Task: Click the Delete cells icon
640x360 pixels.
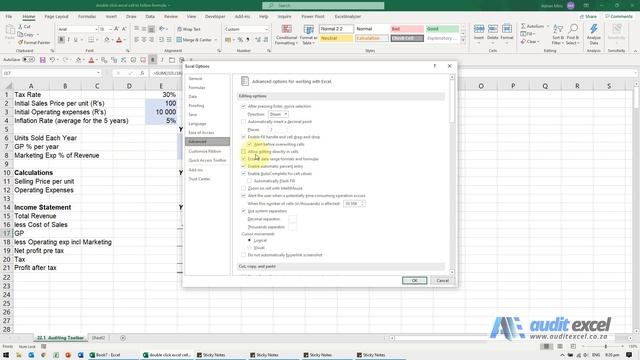Action: pyautogui.click(x=493, y=29)
